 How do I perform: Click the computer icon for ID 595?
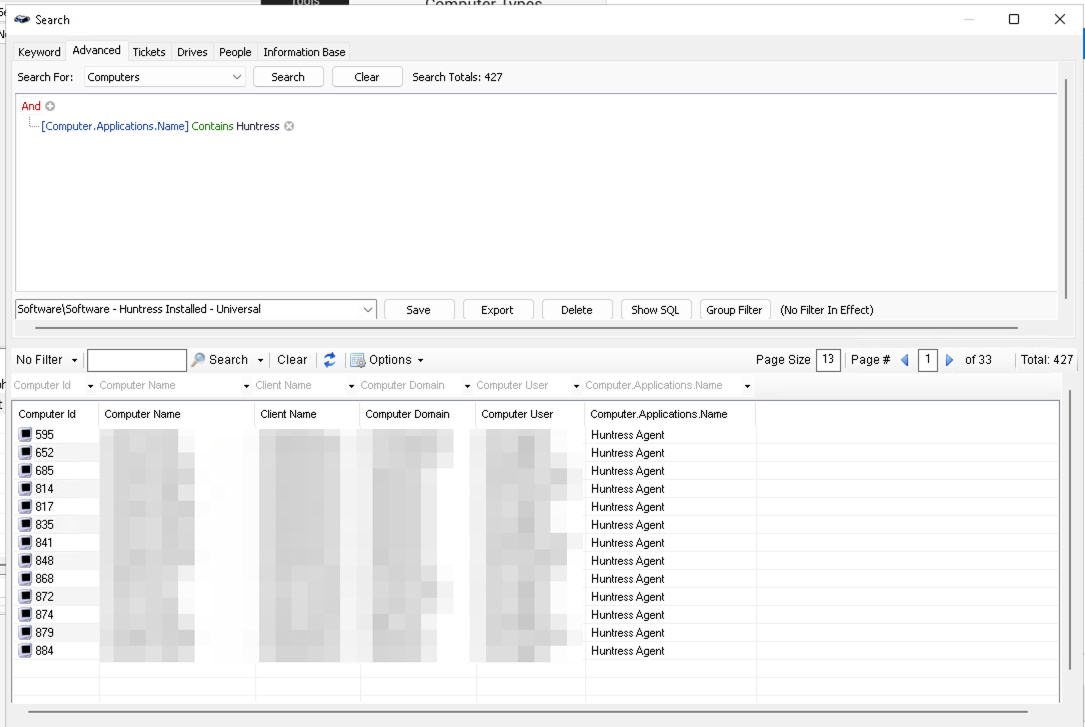coord(26,434)
